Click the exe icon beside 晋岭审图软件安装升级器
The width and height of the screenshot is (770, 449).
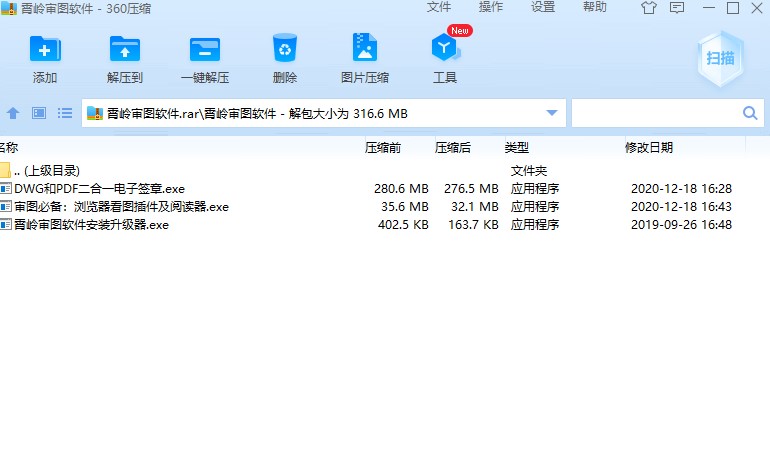point(6,225)
